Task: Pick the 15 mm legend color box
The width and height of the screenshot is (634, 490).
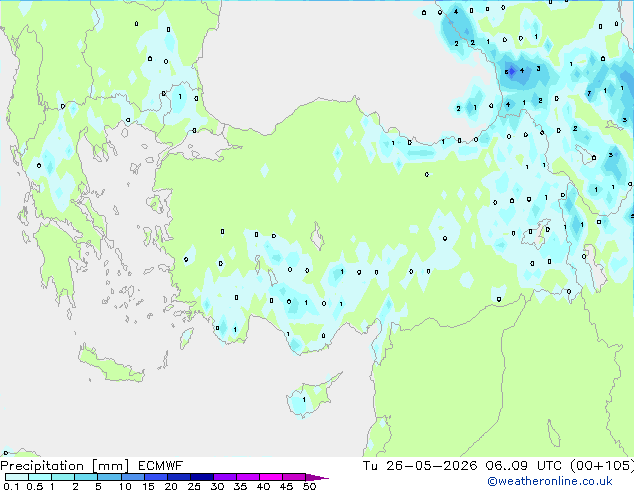Action: [155, 477]
